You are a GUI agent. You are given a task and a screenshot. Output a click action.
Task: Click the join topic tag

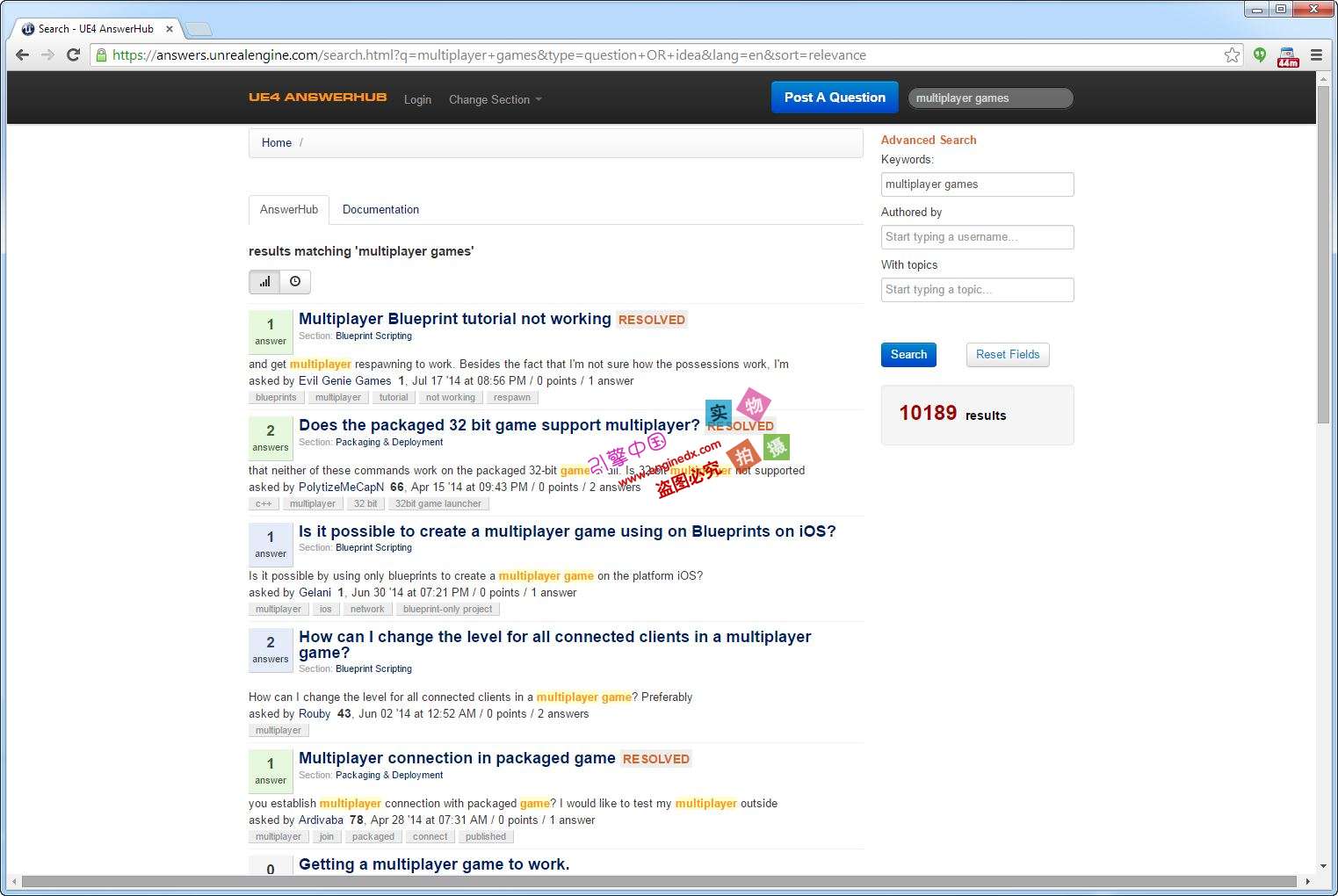pyautogui.click(x=326, y=836)
